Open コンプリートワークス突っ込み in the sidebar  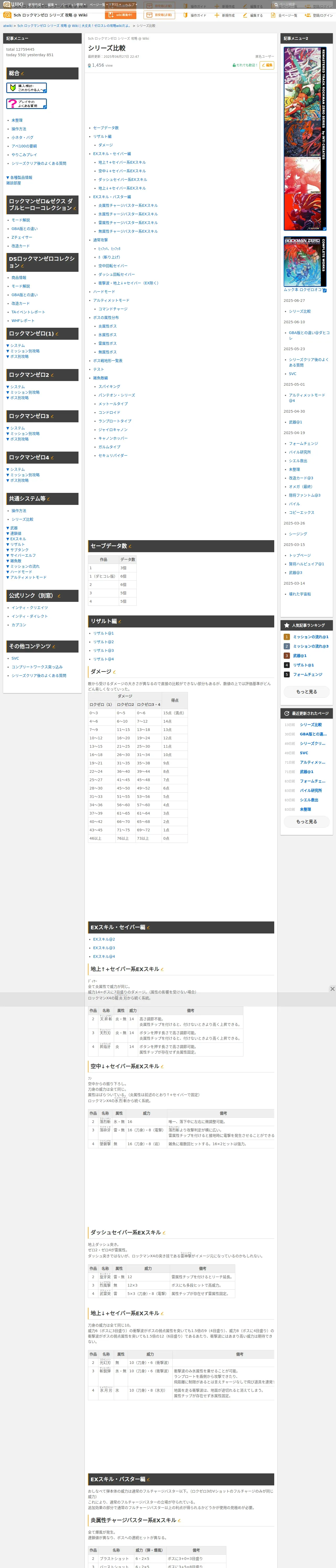pos(37,667)
